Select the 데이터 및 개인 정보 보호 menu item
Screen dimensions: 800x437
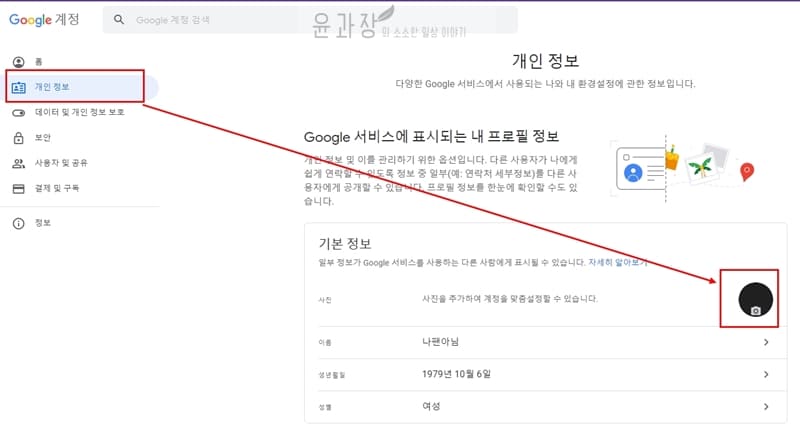pos(80,113)
